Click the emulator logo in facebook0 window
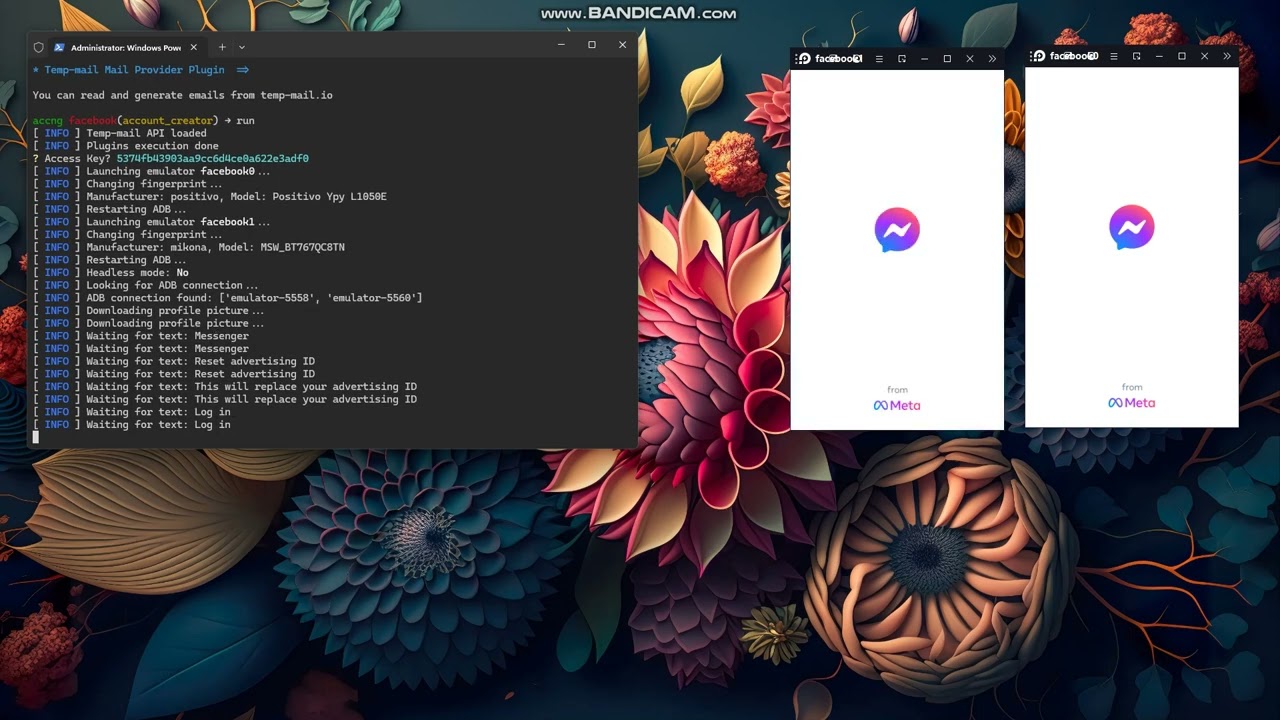Image resolution: width=1280 pixels, height=720 pixels. (1038, 56)
